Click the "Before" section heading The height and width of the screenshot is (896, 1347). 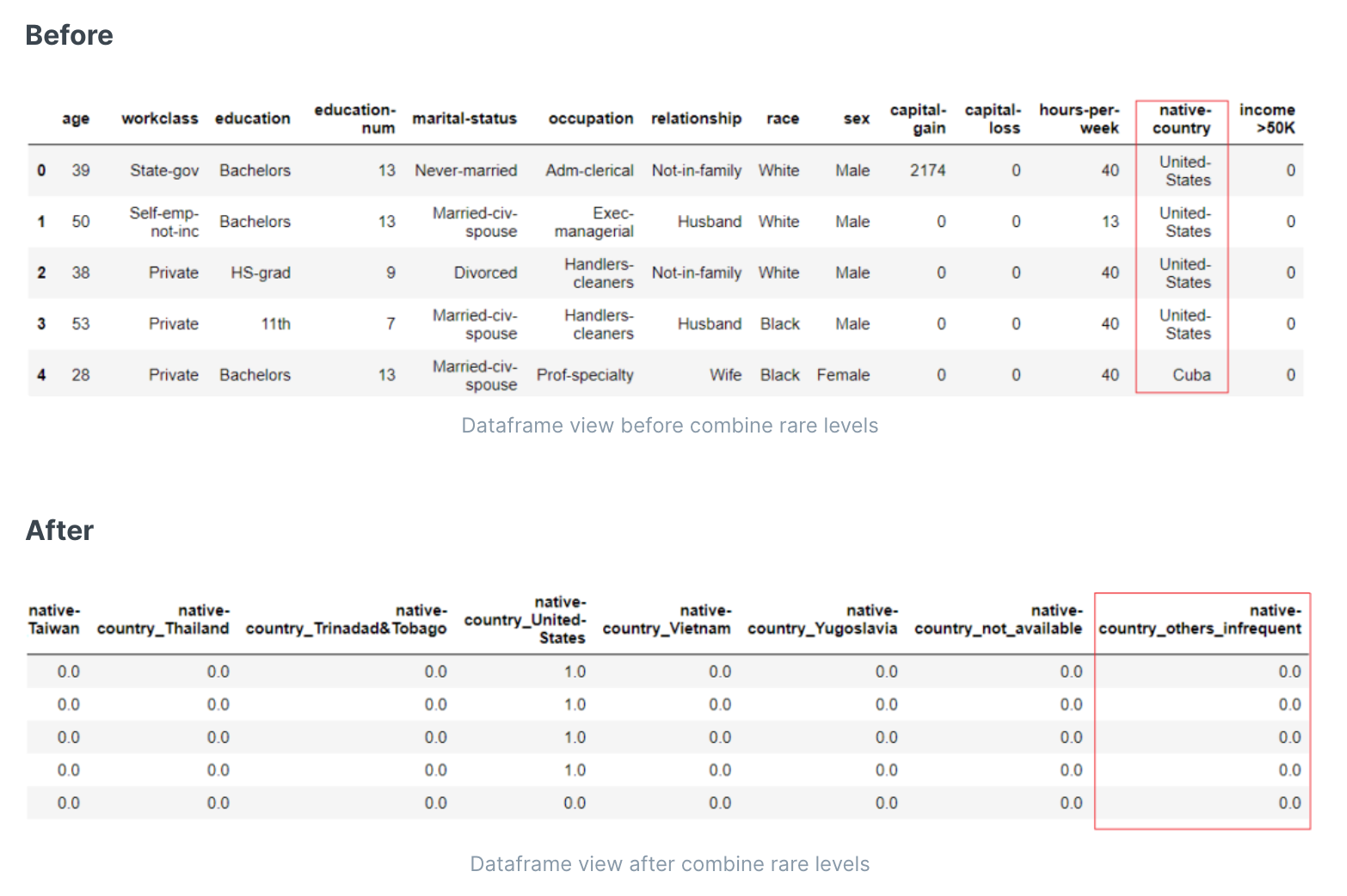[69, 35]
